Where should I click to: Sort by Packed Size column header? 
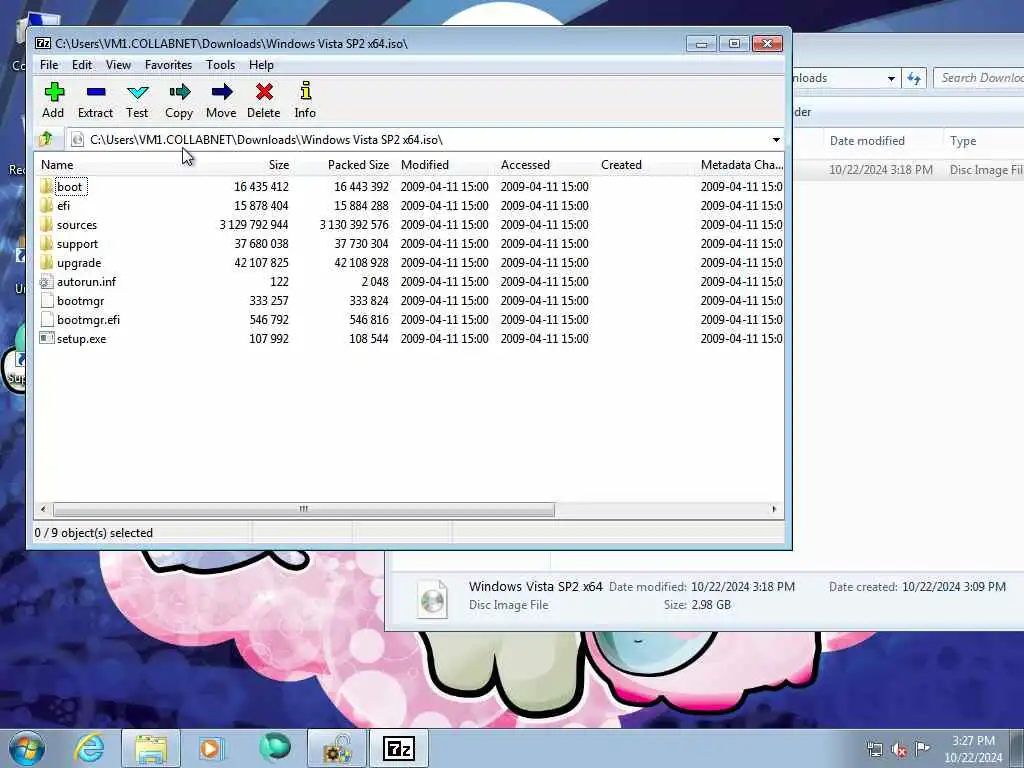pos(358,165)
